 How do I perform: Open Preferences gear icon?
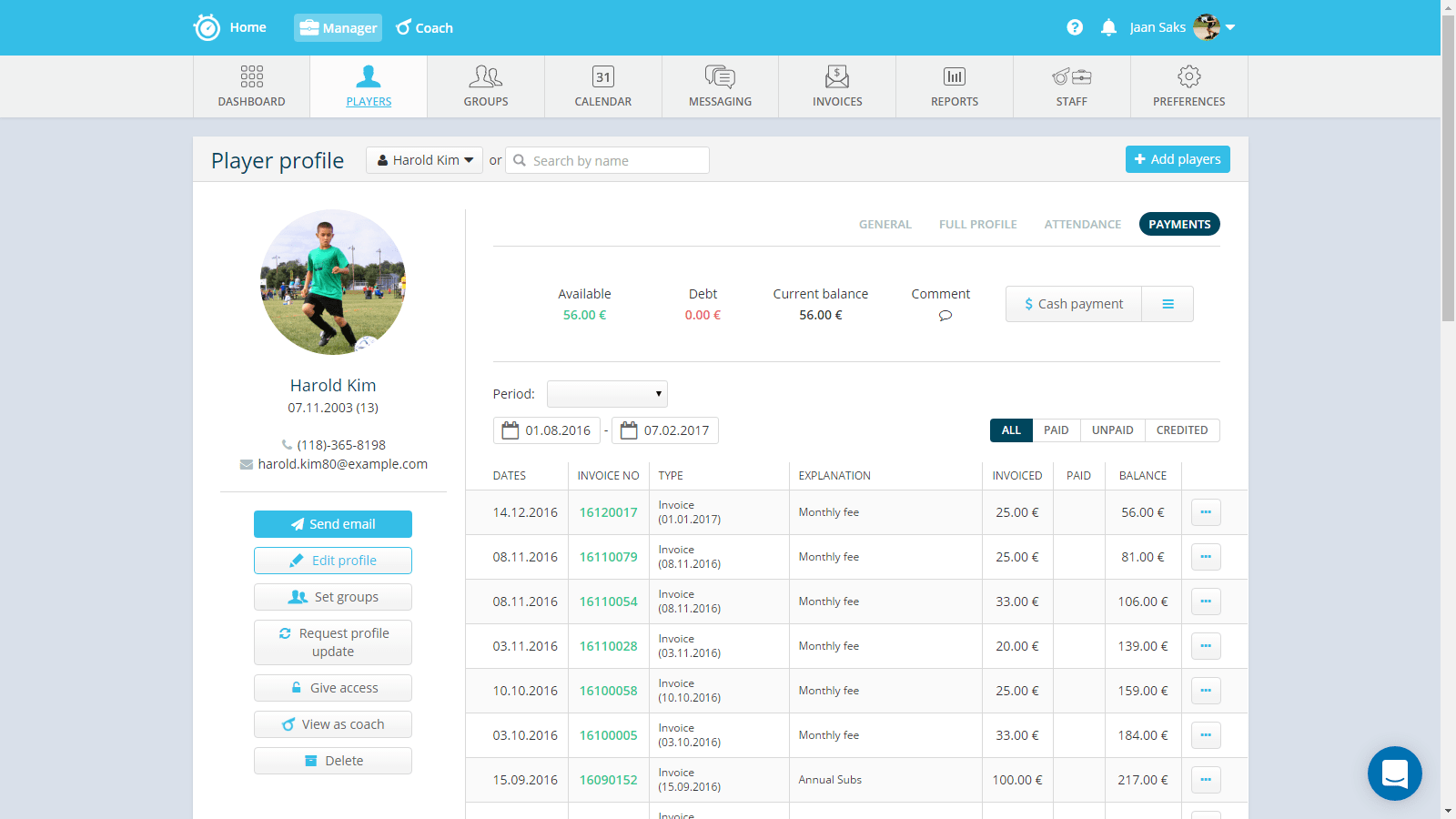[x=1188, y=77]
